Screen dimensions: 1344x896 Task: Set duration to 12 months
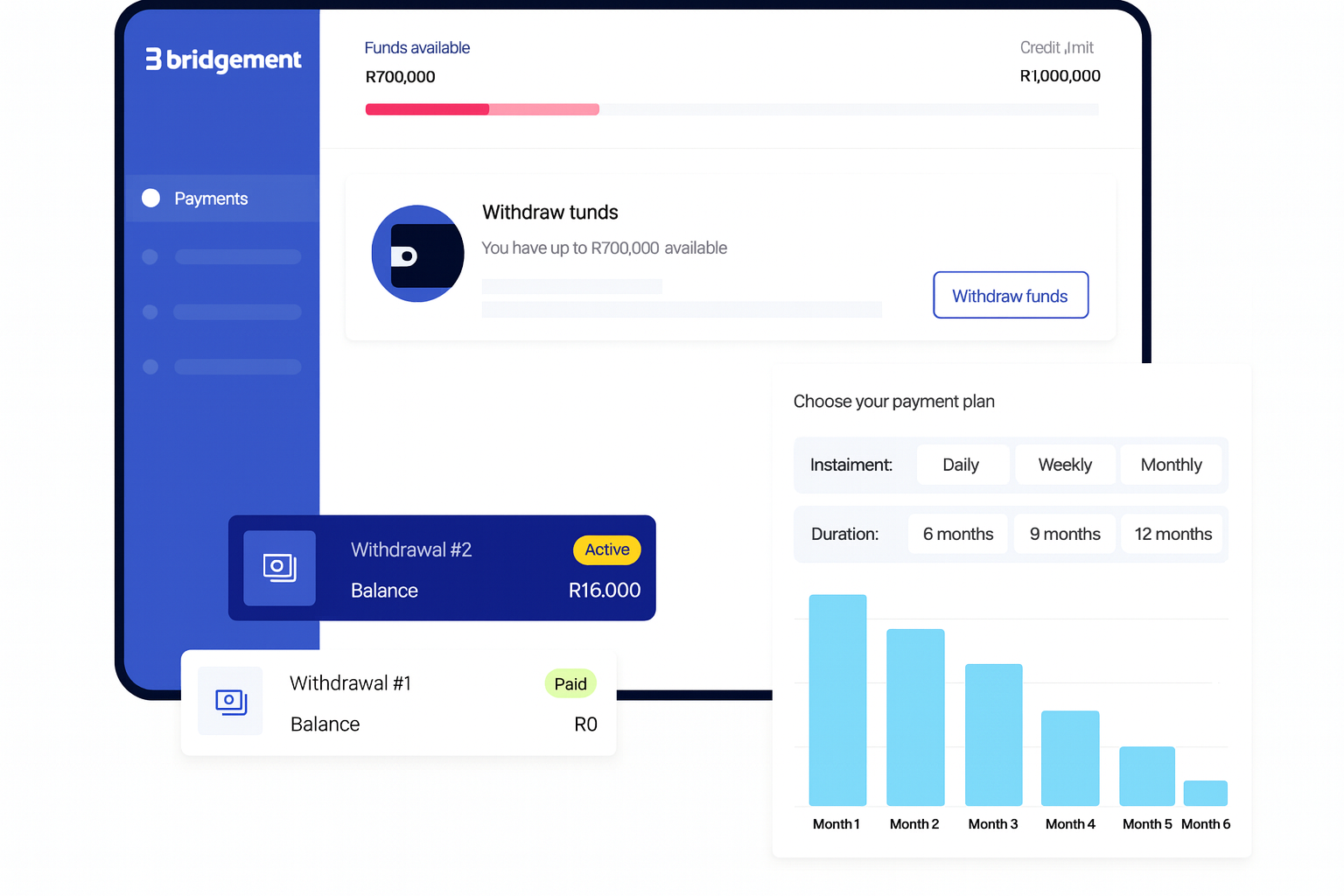coord(1172,534)
